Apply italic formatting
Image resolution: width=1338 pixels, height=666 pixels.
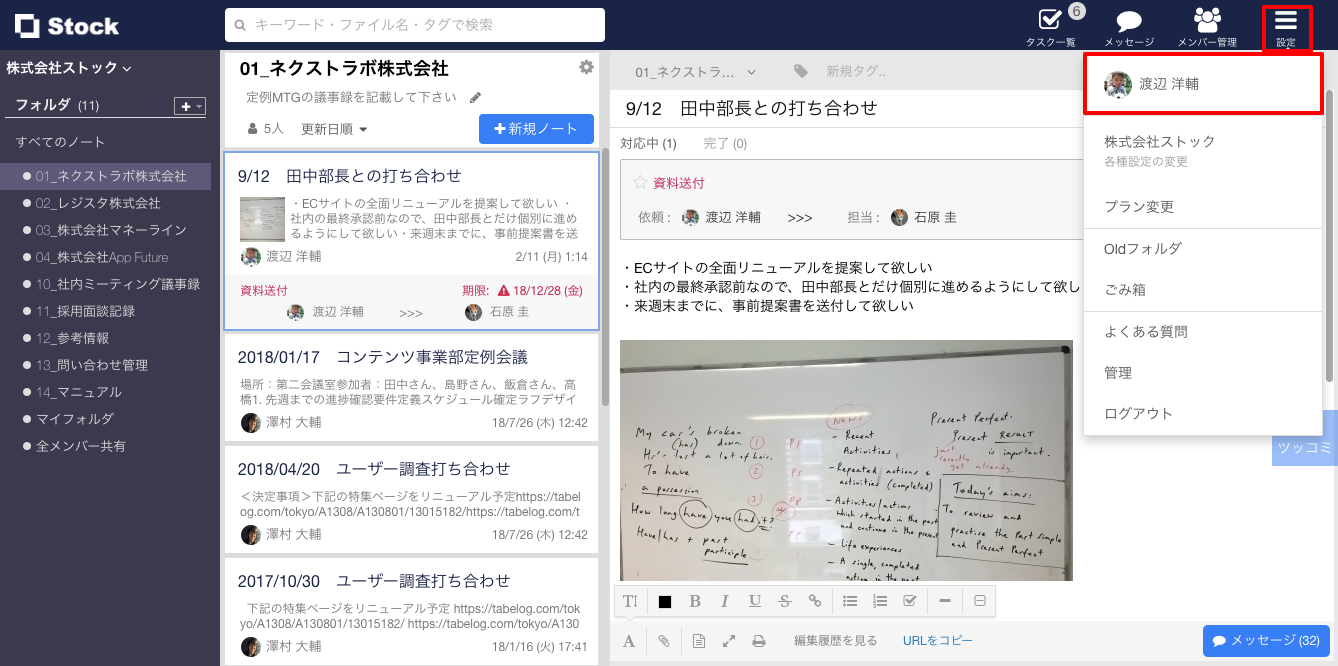[724, 601]
